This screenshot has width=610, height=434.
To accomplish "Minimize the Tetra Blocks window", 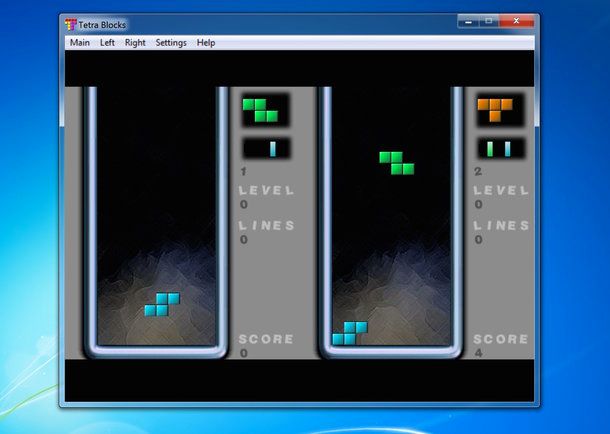I will point(469,21).
